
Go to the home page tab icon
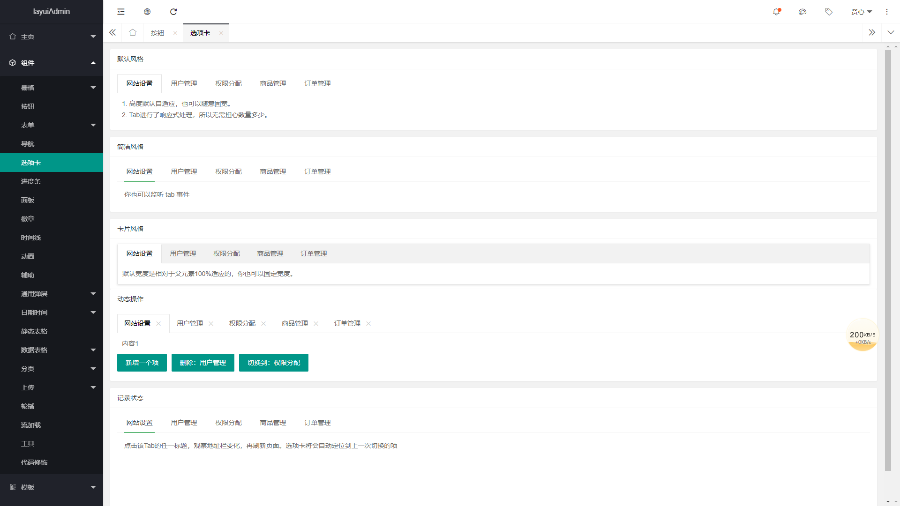(x=133, y=33)
